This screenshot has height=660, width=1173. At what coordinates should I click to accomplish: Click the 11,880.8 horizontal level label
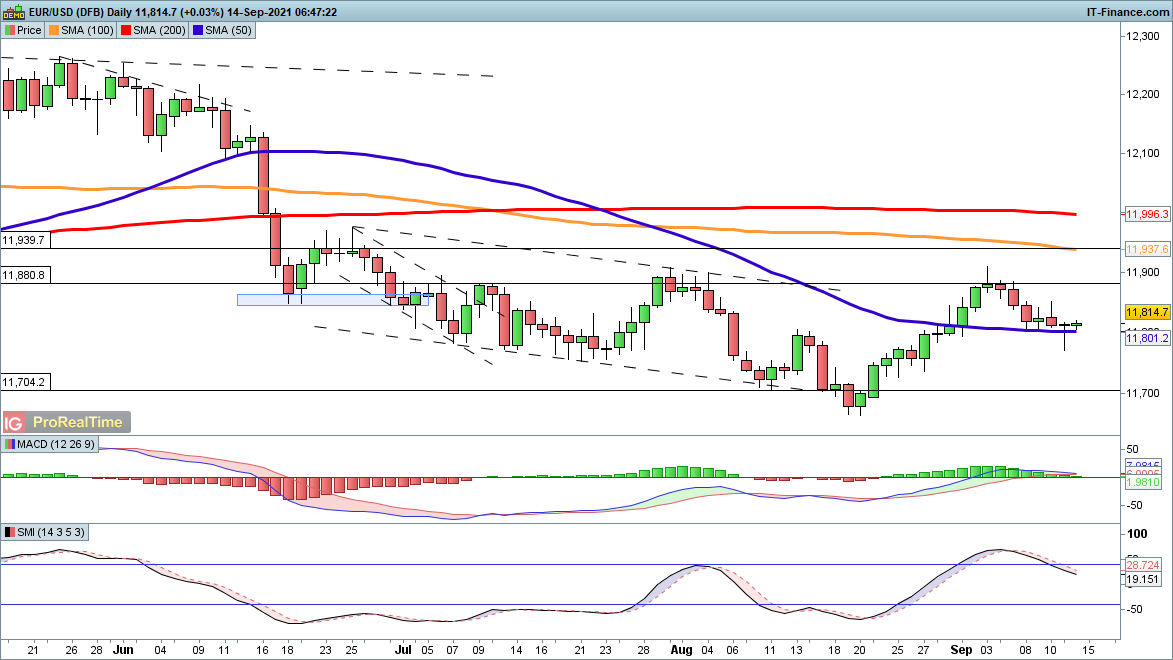[x=27, y=274]
